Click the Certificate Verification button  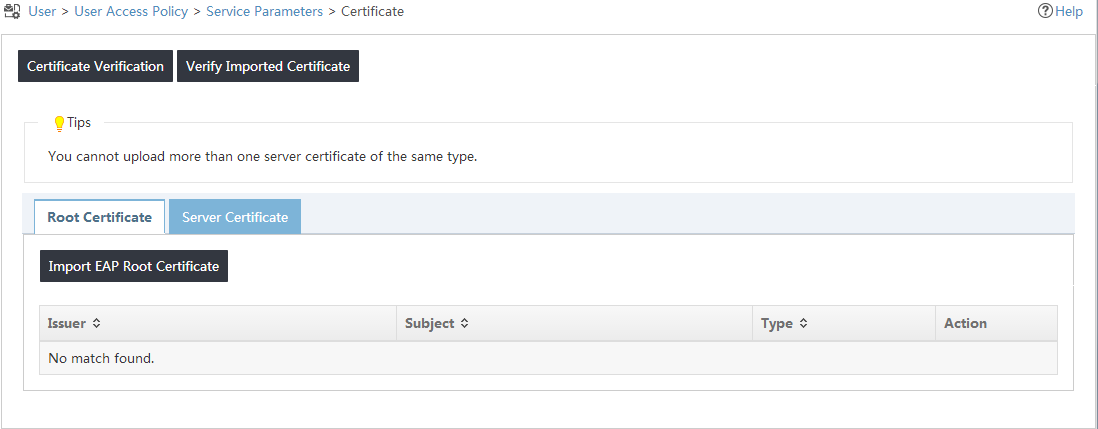[x=95, y=66]
